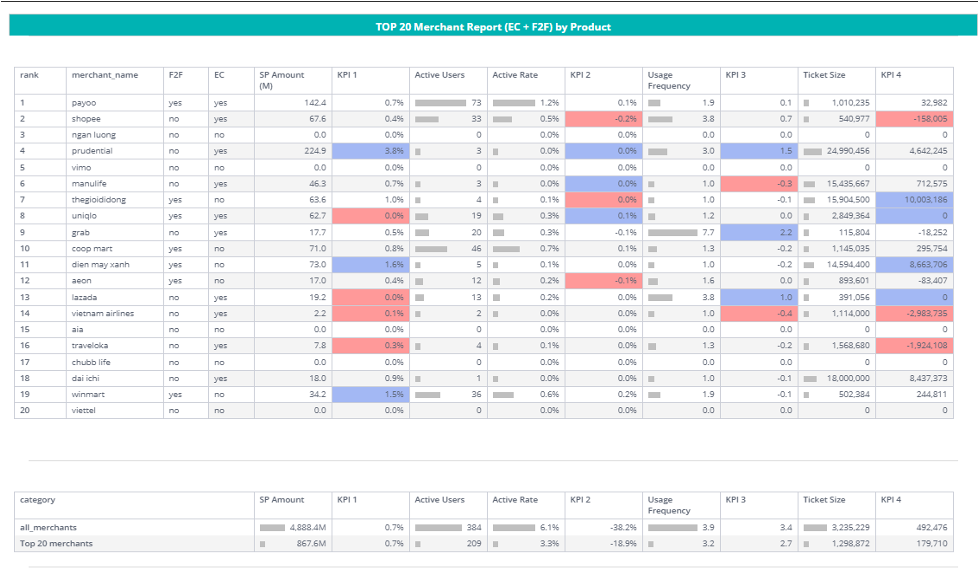Select merchant name 'ngan luong'

pos(94,135)
